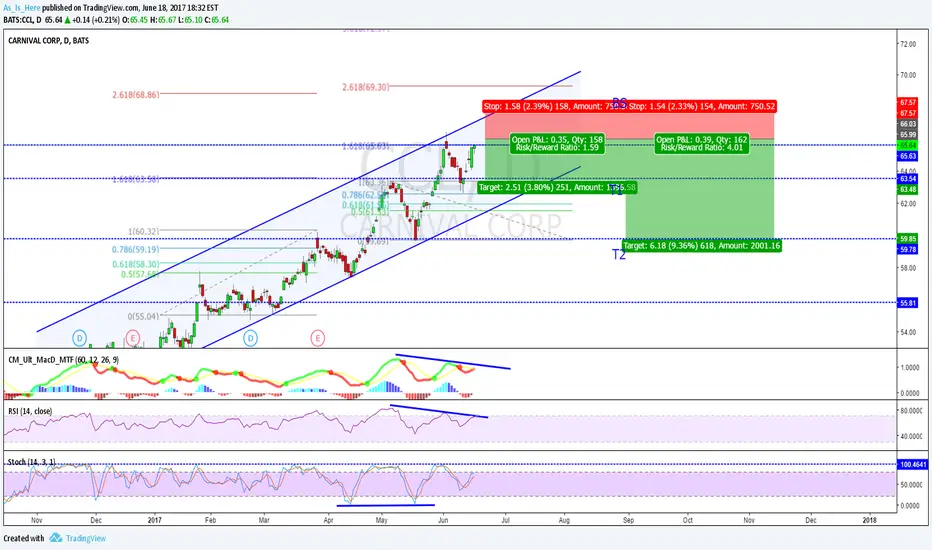
Task: Click the 2017 label on time axis
Action: tap(155, 520)
